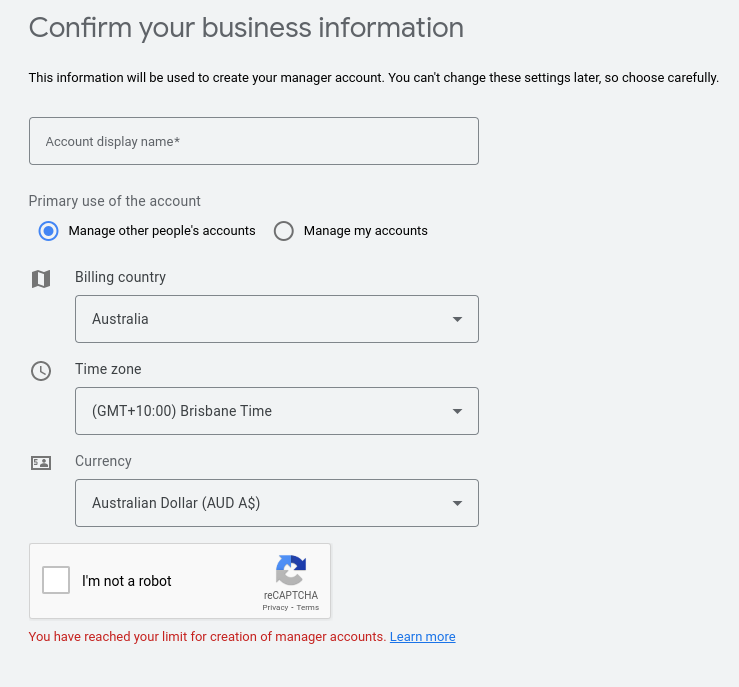
Task: Click the currency card icon
Action: (x=41, y=463)
